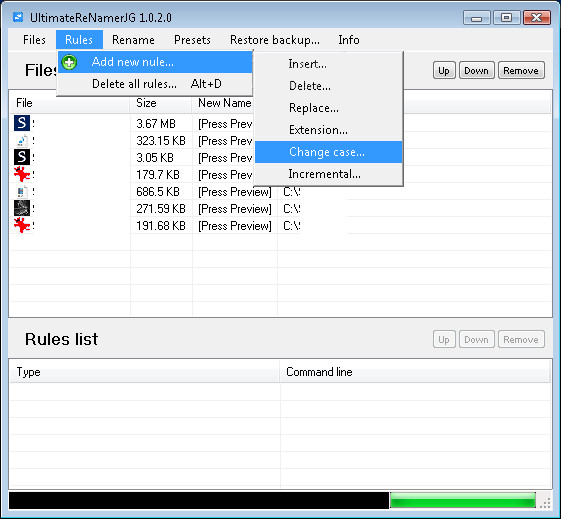Close the UltimateReNamerJG window
Image resolution: width=561 pixels, height=519 pixels.
point(537,18)
